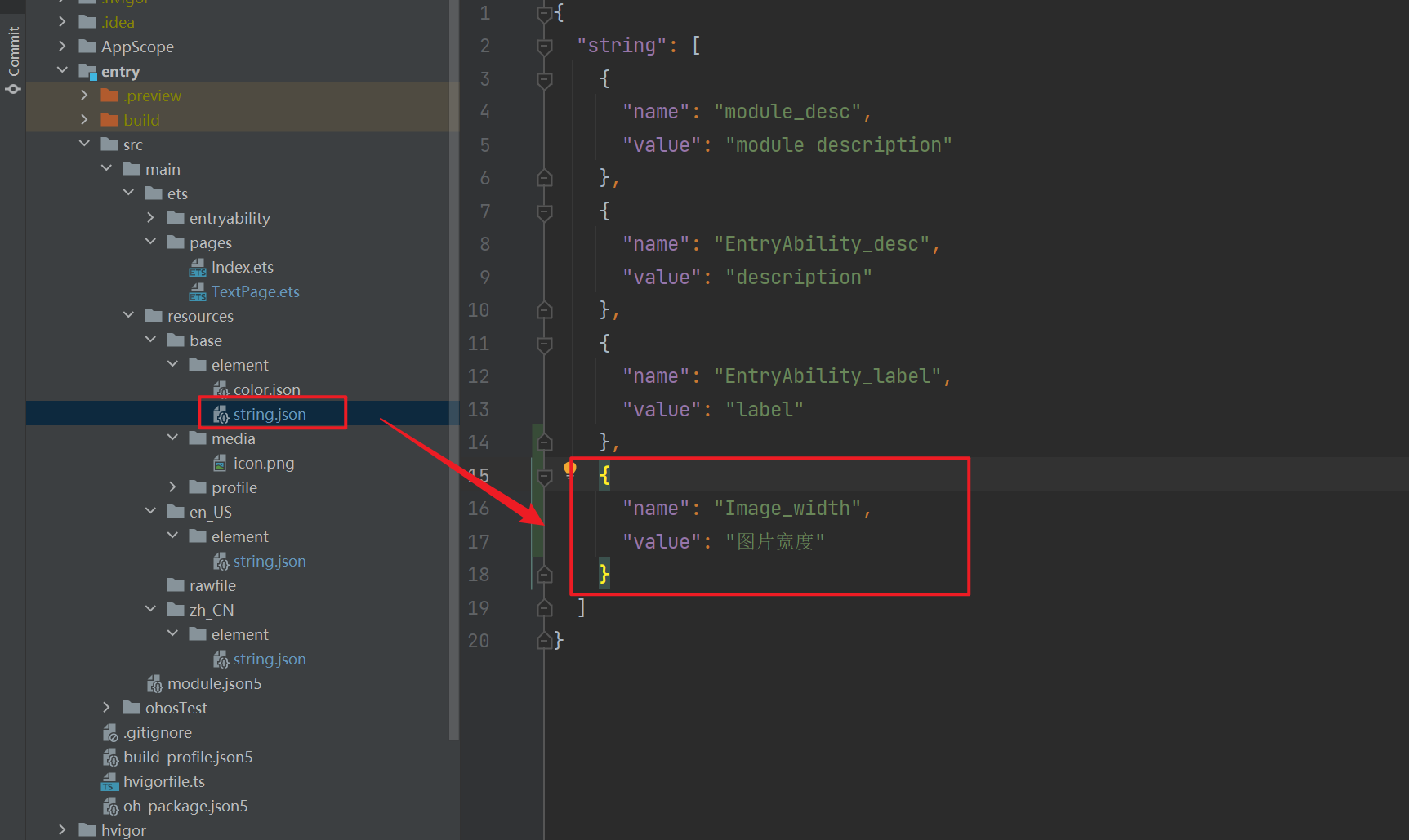Viewport: 1409px width, 840px height.
Task: Expand the ohosTest folder
Action: pos(106,708)
